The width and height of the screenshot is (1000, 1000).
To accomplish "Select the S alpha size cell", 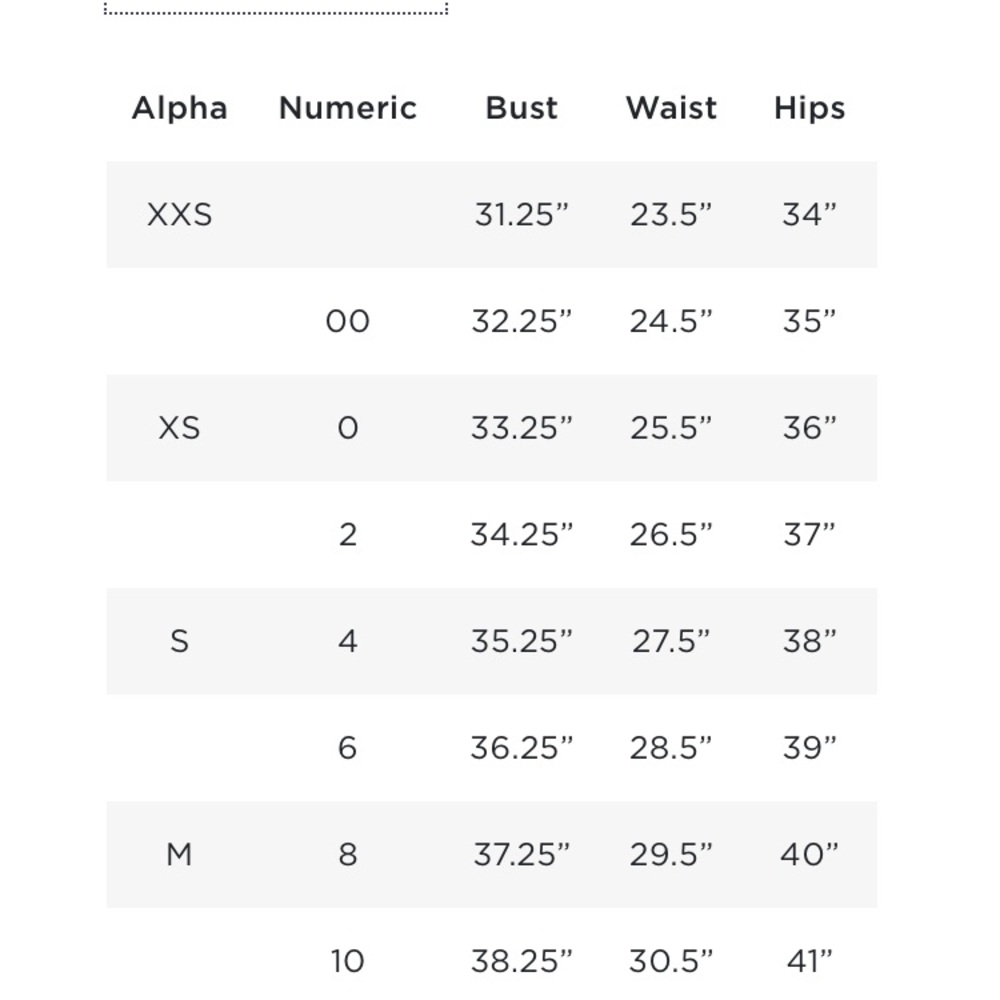I will click(179, 641).
